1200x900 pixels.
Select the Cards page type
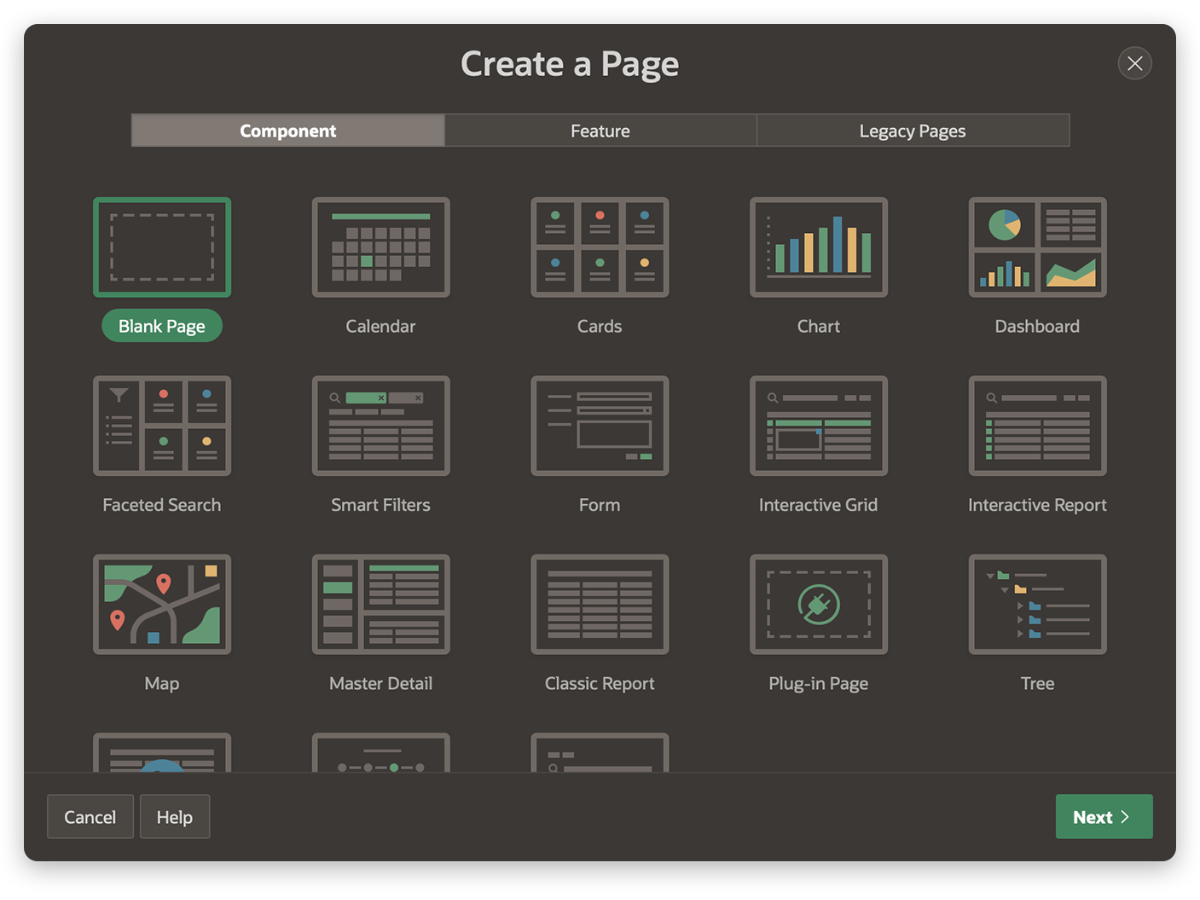click(600, 247)
